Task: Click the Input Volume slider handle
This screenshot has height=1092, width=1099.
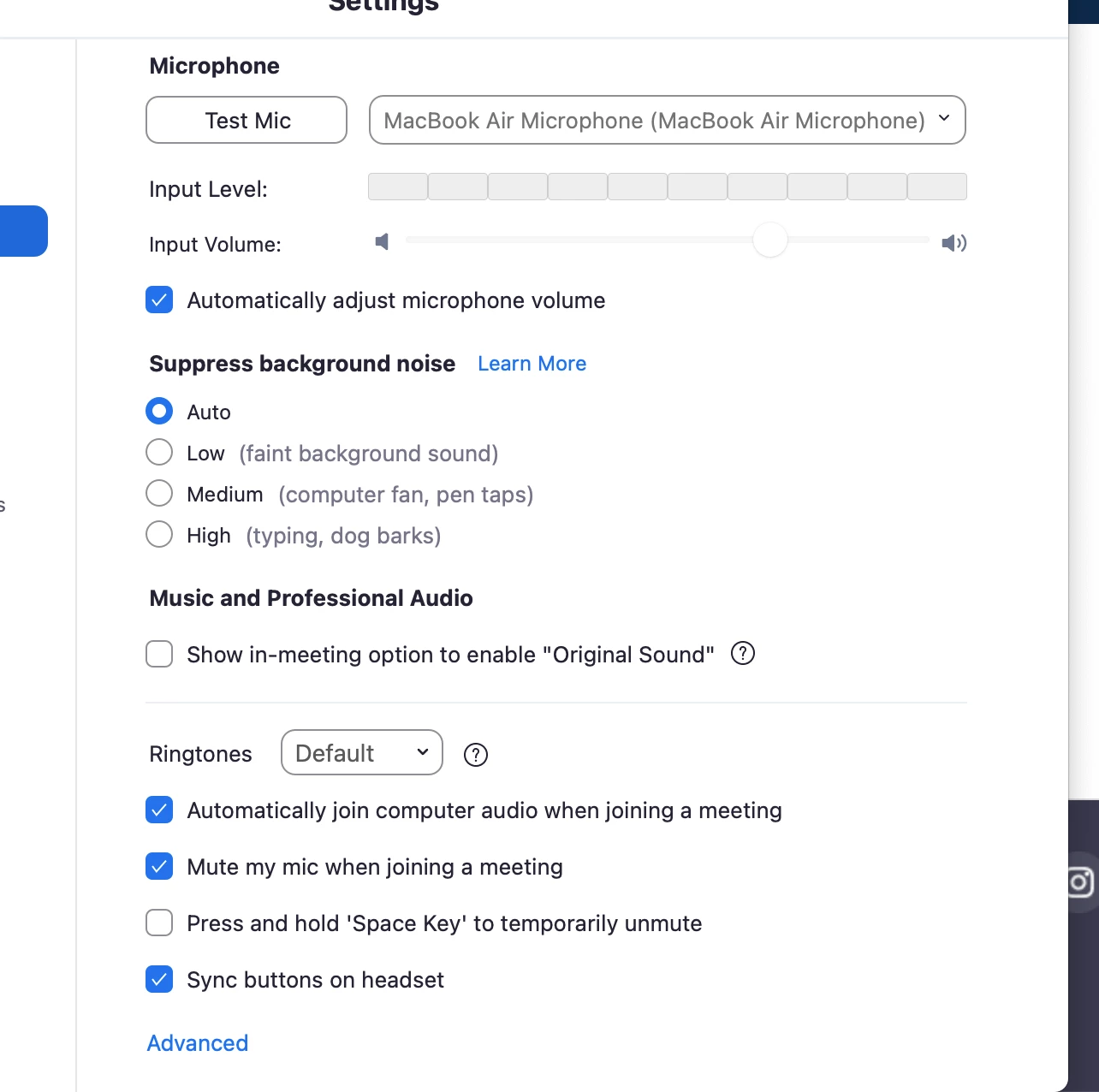Action: pos(770,240)
